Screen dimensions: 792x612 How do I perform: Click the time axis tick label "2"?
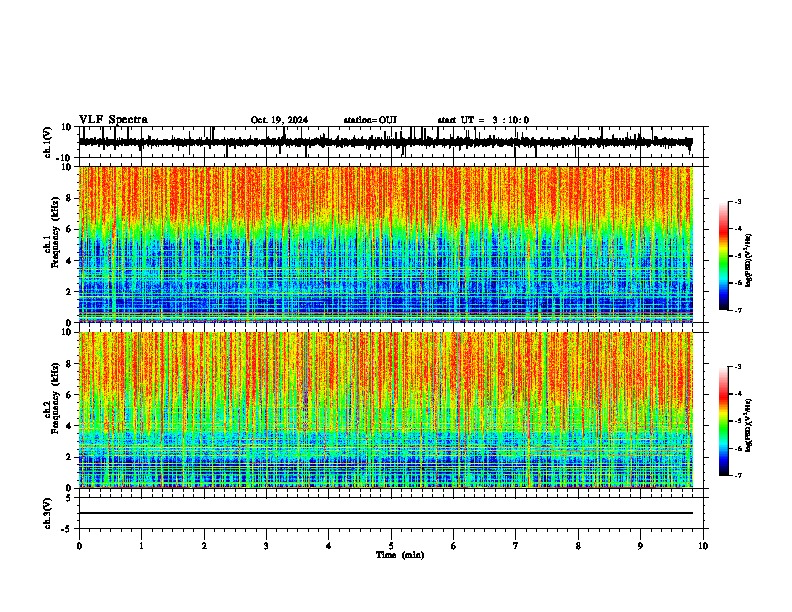[204, 546]
